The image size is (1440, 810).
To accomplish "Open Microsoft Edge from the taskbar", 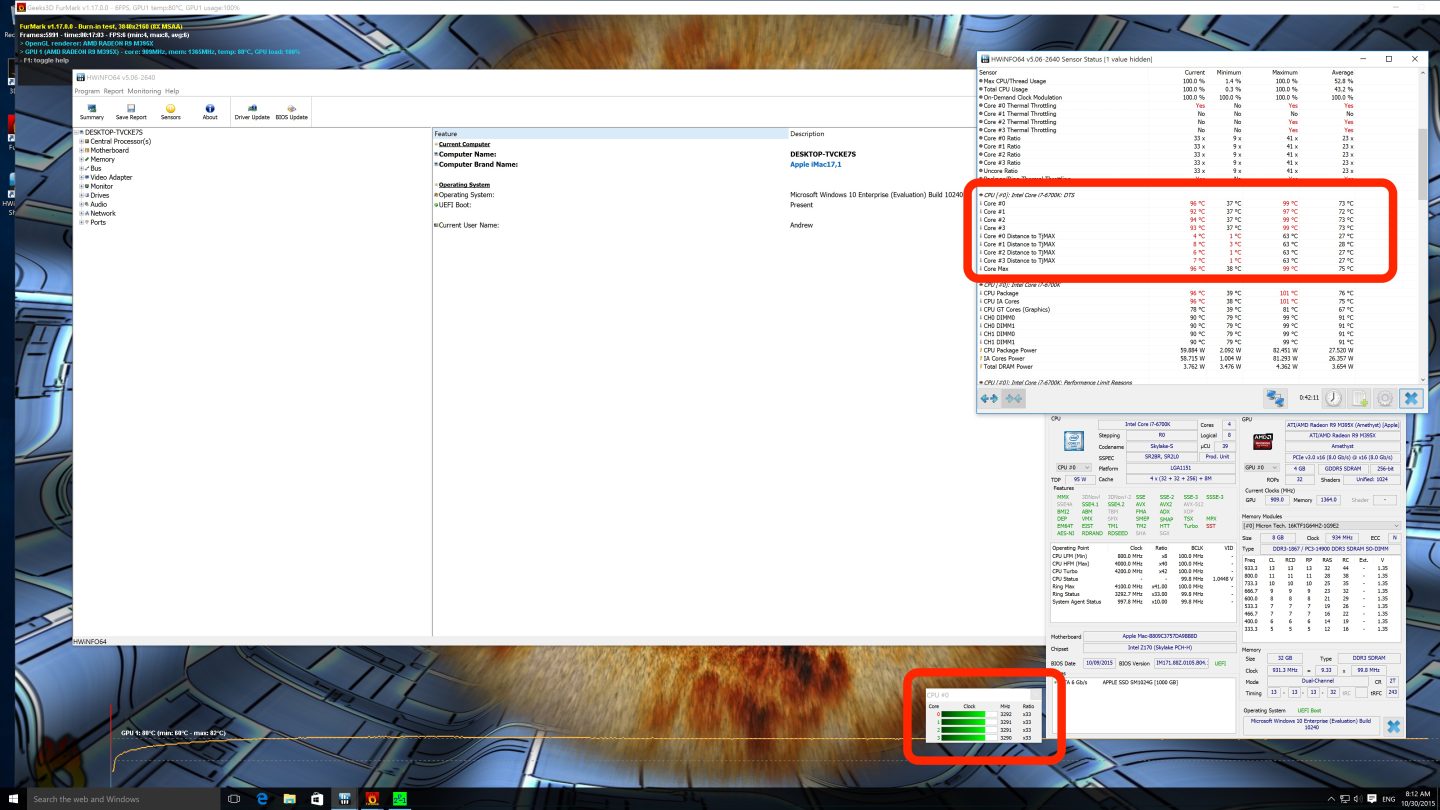I will coord(262,799).
